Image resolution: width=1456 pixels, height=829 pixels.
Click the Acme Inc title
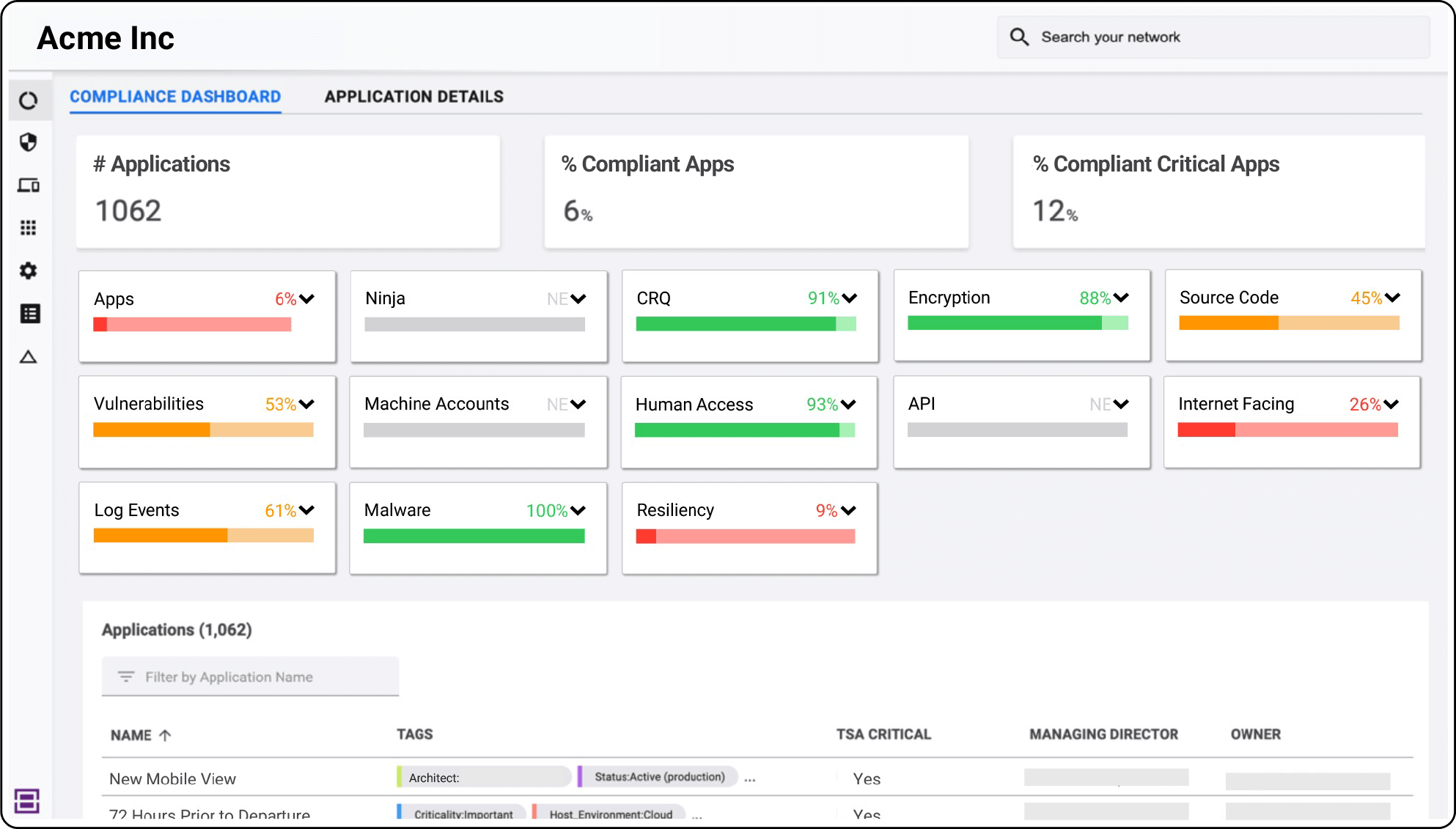click(106, 38)
